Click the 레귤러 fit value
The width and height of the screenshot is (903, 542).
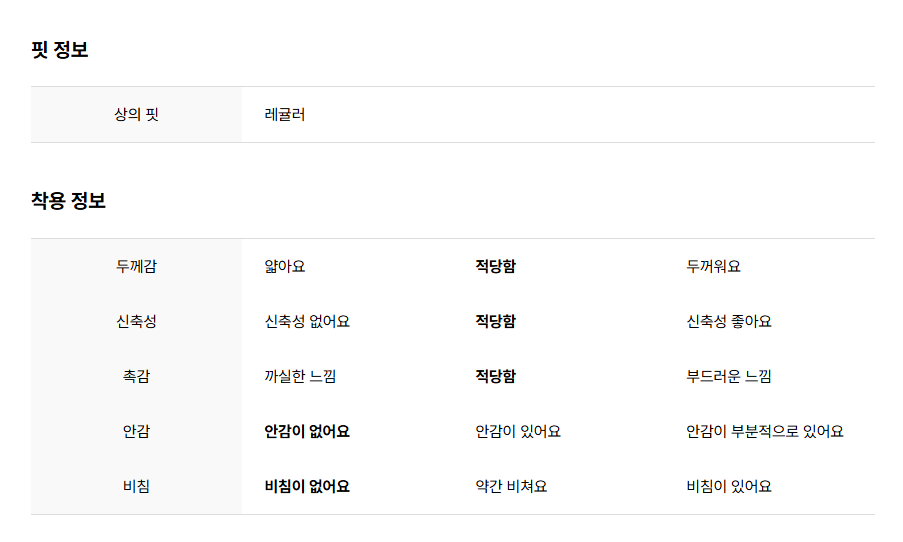[x=284, y=115]
